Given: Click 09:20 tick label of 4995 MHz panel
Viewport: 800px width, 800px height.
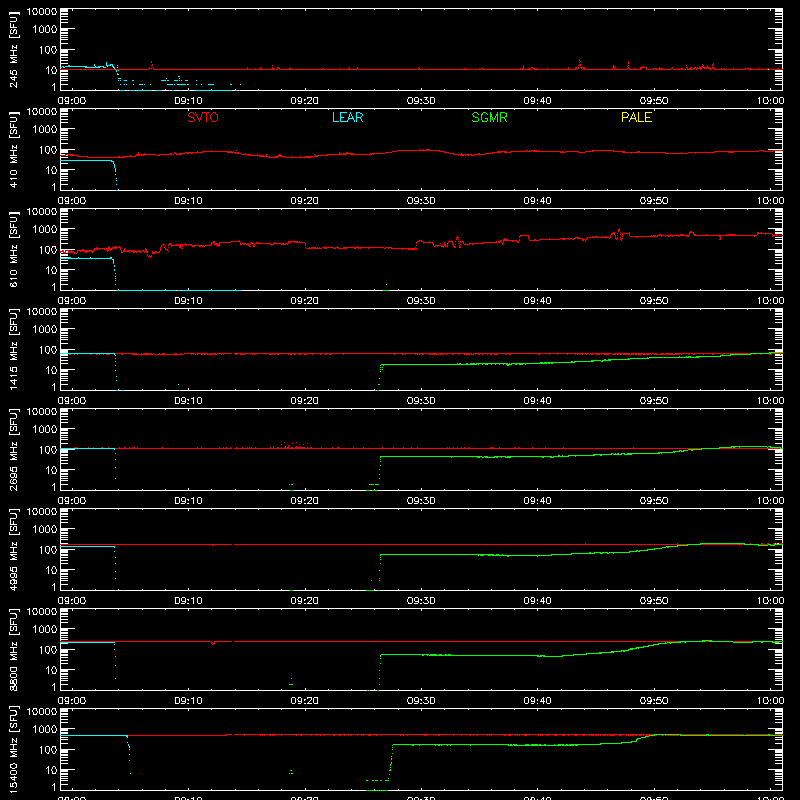Looking at the screenshot, I should point(305,601).
